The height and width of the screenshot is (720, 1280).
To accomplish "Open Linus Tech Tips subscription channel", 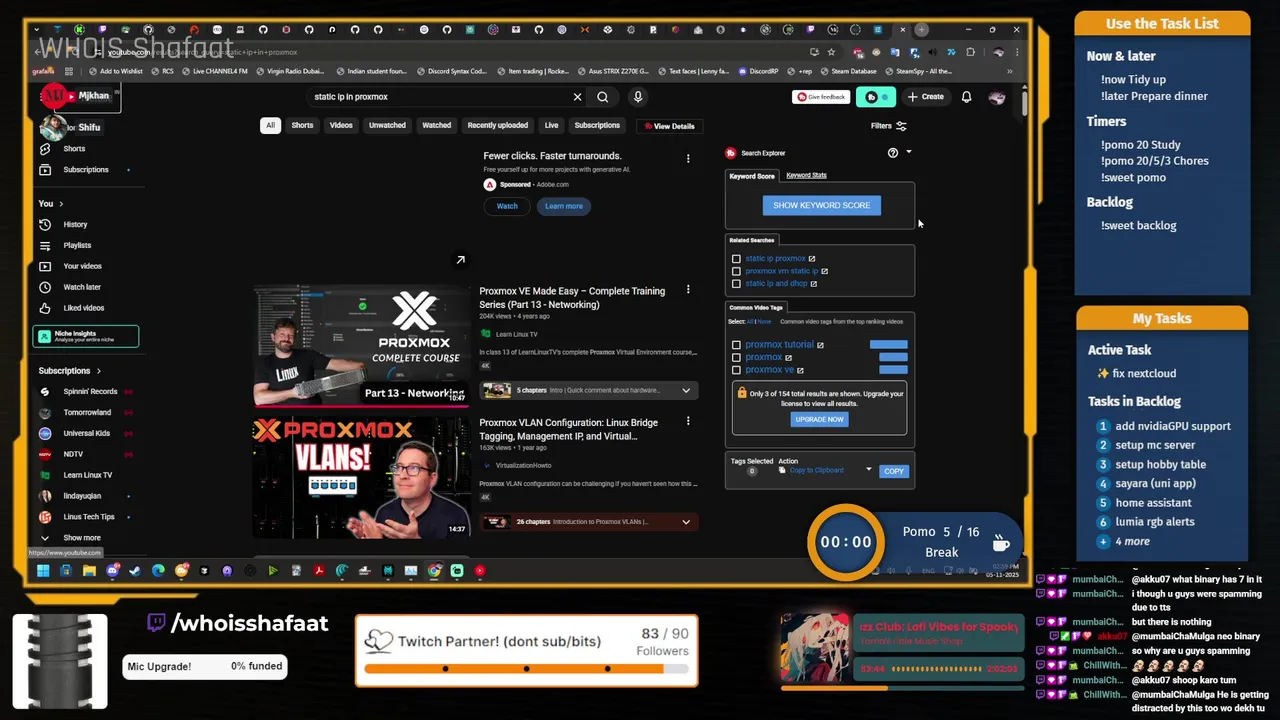I will click(86, 517).
